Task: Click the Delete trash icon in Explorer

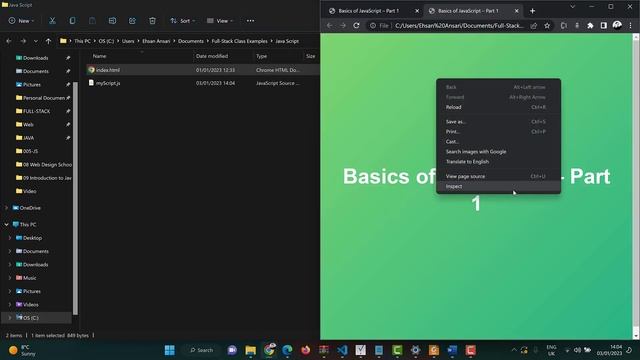Action: tap(152, 21)
